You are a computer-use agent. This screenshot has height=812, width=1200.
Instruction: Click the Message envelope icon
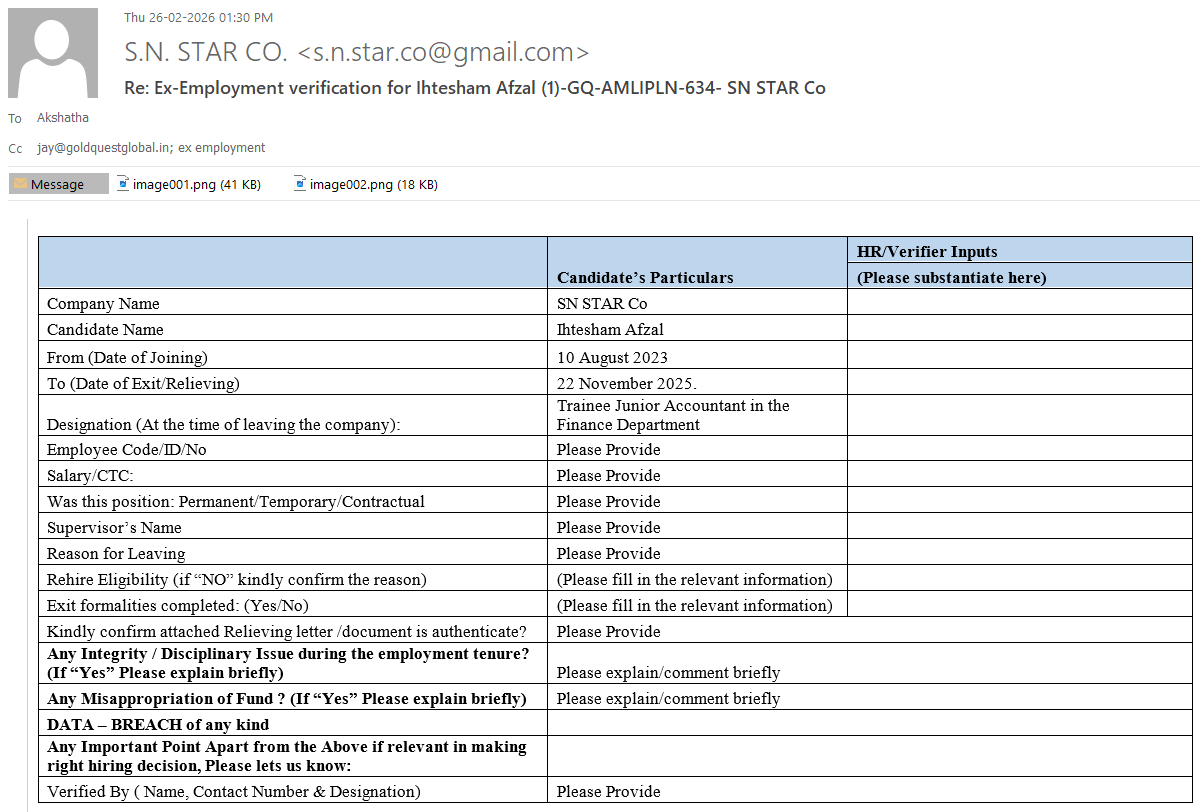pos(20,184)
